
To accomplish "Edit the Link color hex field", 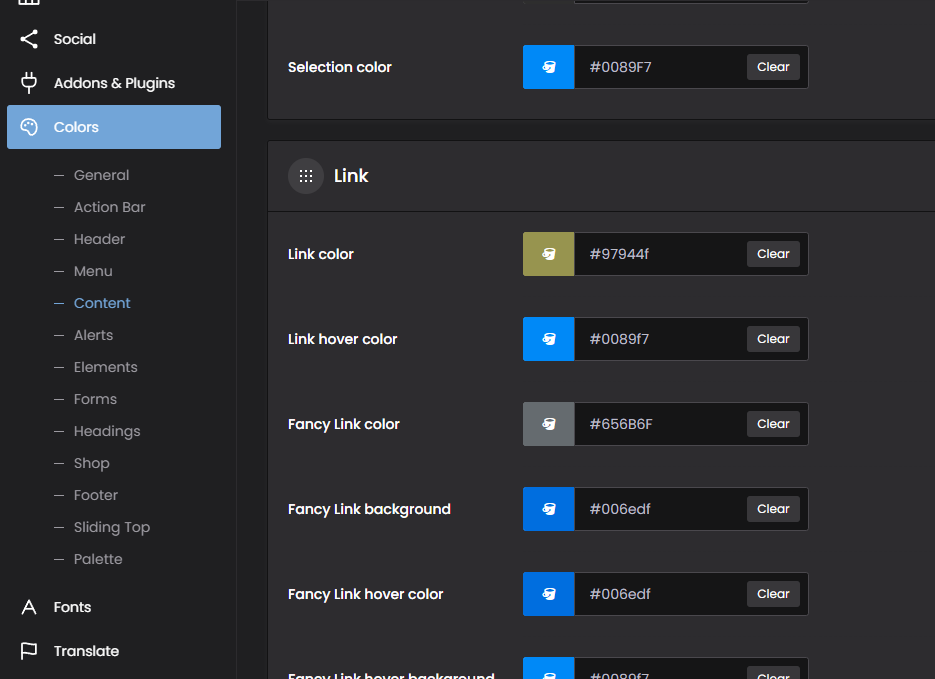I will point(660,254).
